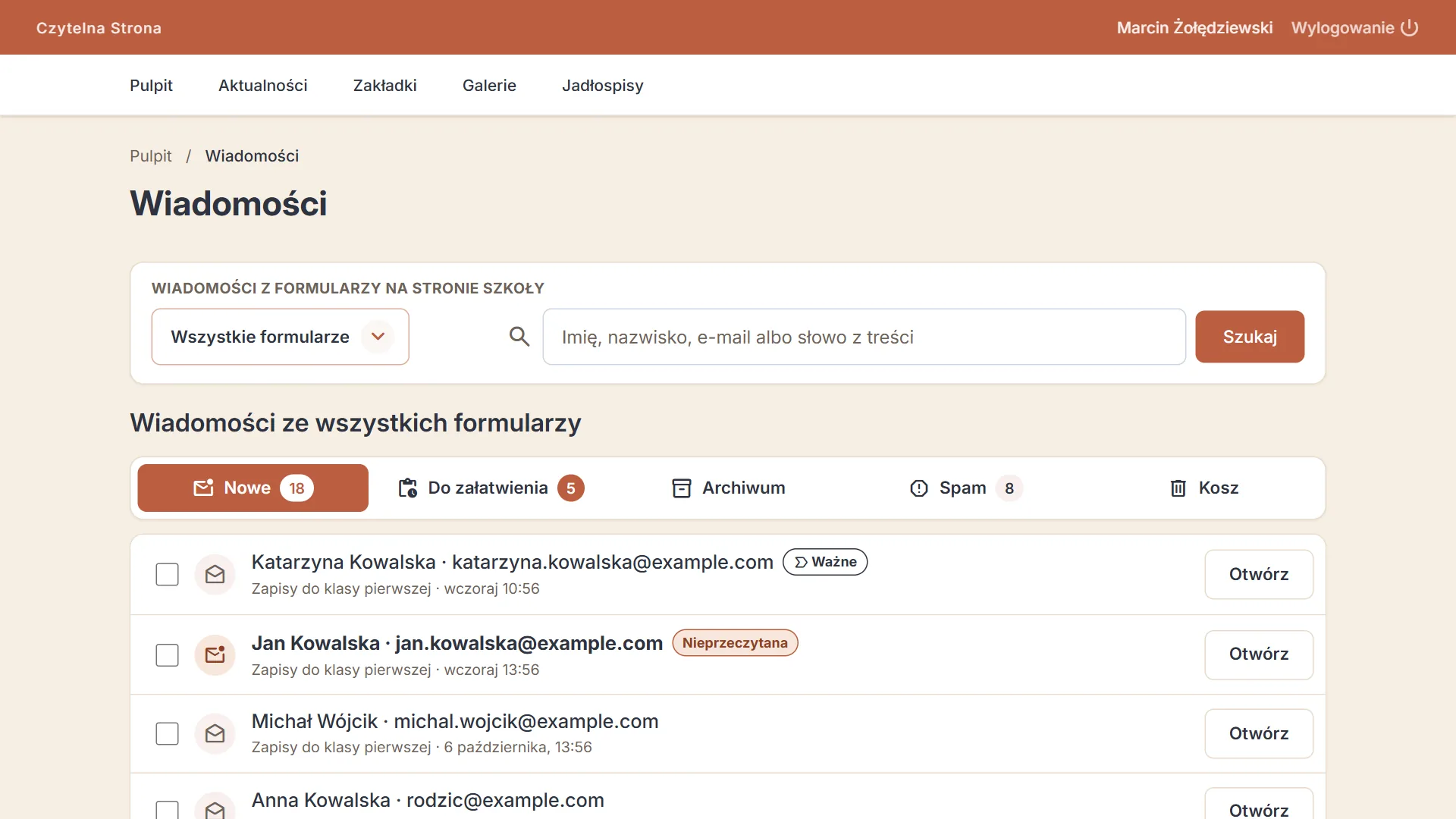
Task: Navigate to Galerie
Action: [489, 86]
